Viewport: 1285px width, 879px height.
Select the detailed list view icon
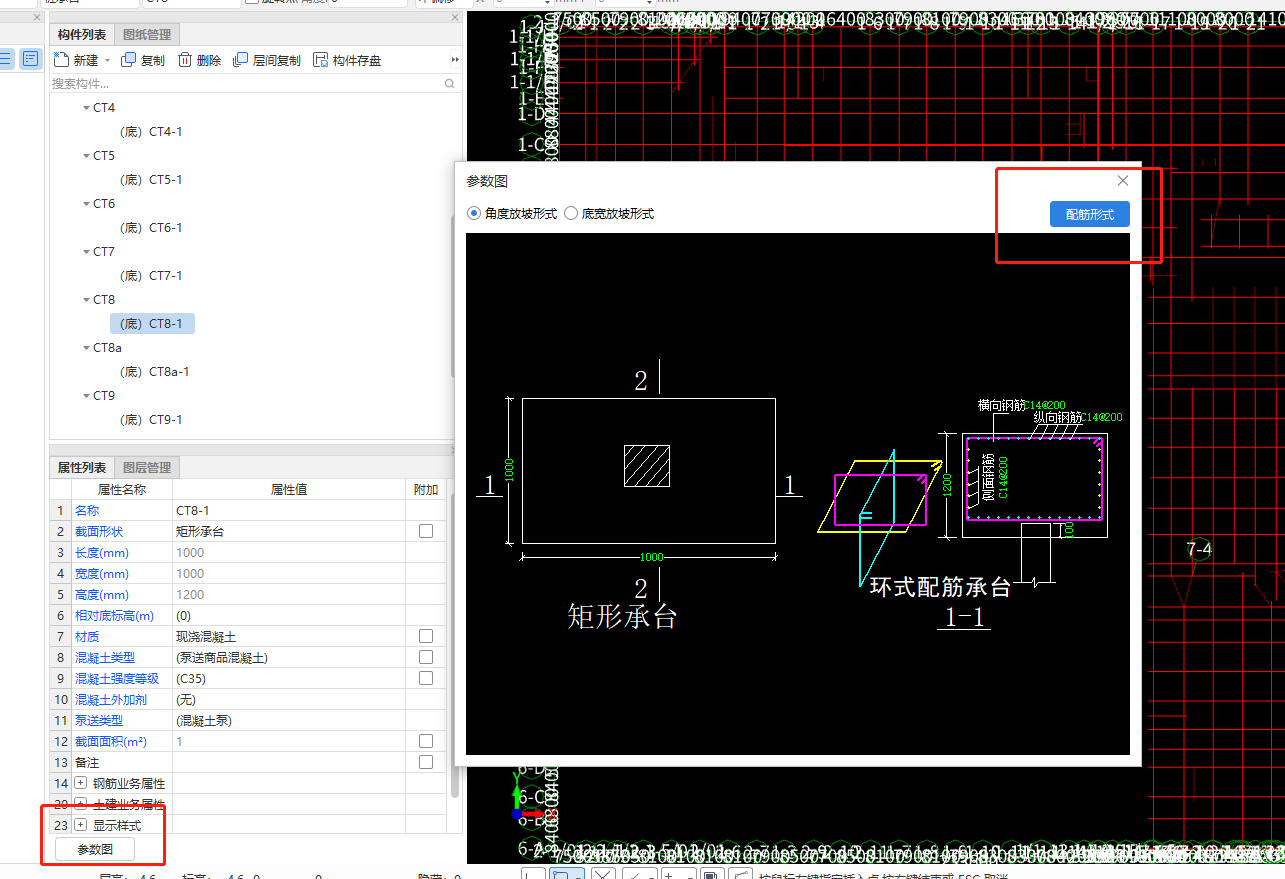tap(30, 58)
